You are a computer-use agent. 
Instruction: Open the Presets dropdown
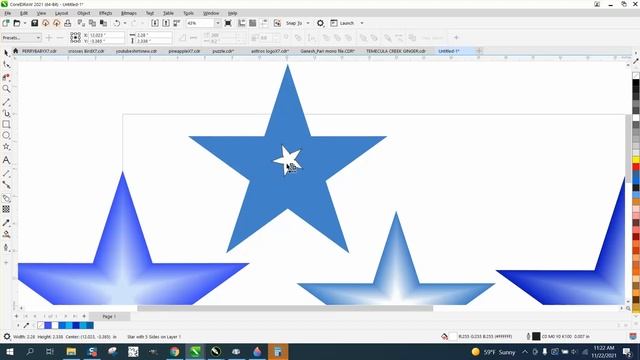tap(21, 38)
